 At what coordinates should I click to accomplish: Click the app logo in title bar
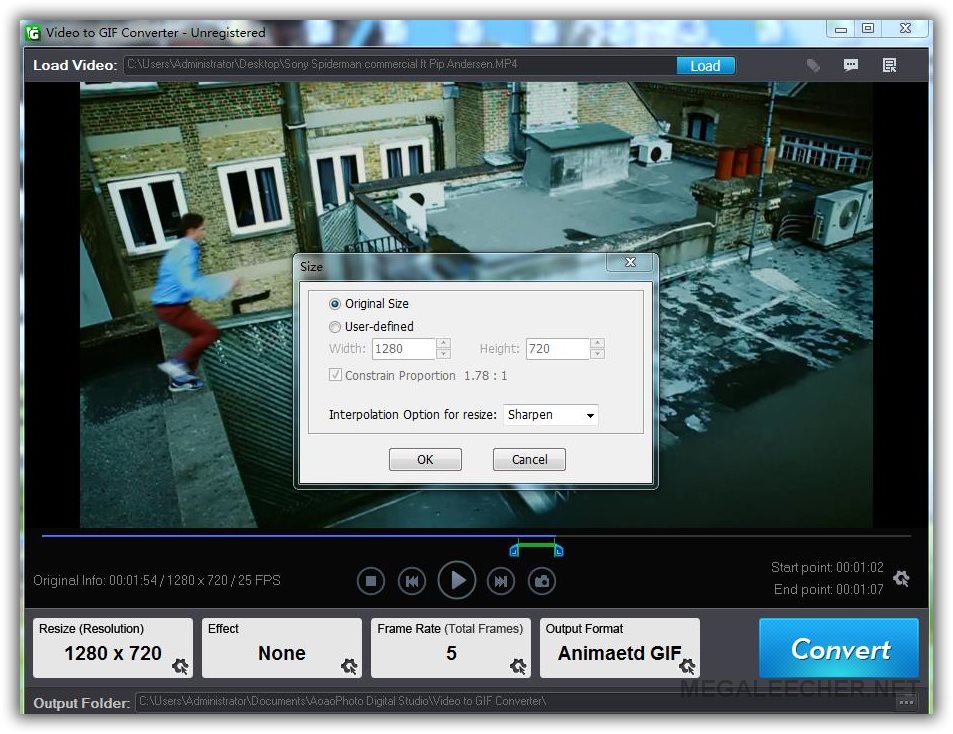(33, 33)
